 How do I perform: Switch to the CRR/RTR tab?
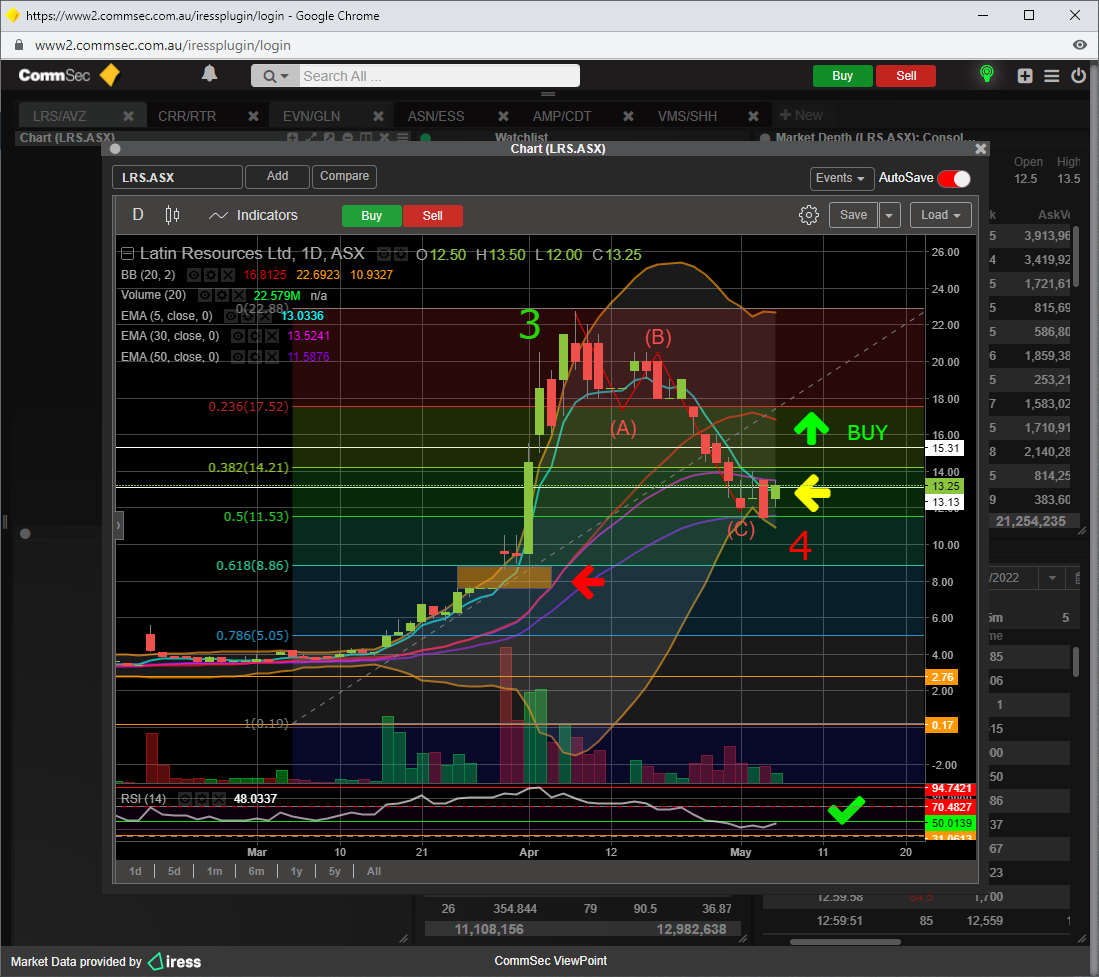point(186,116)
